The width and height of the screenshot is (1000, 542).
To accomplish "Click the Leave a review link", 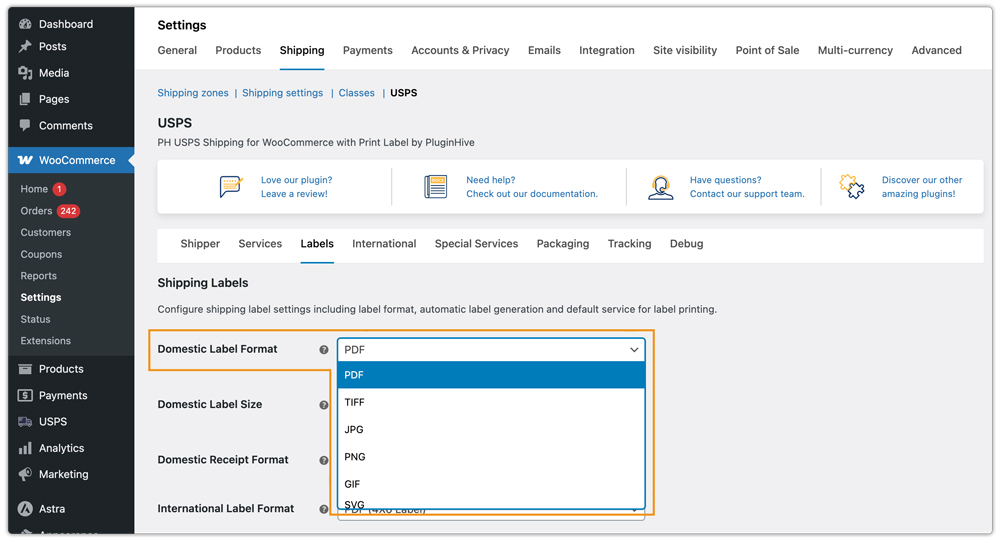I will (x=294, y=194).
